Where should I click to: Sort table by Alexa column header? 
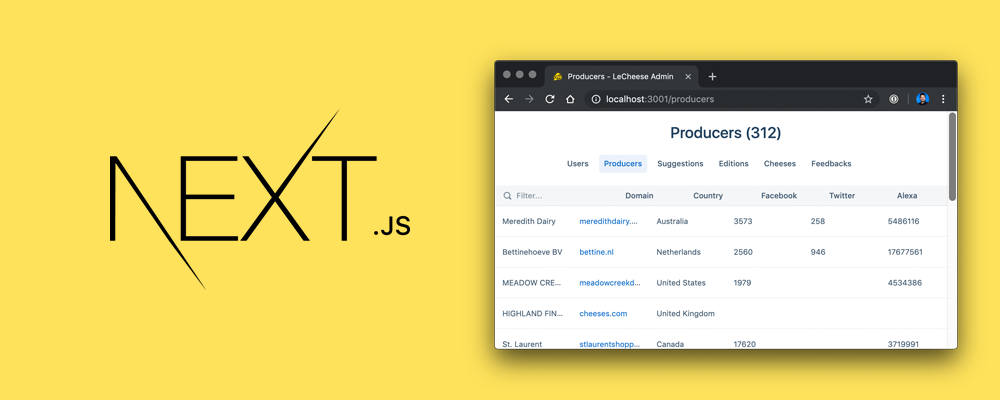[906, 196]
